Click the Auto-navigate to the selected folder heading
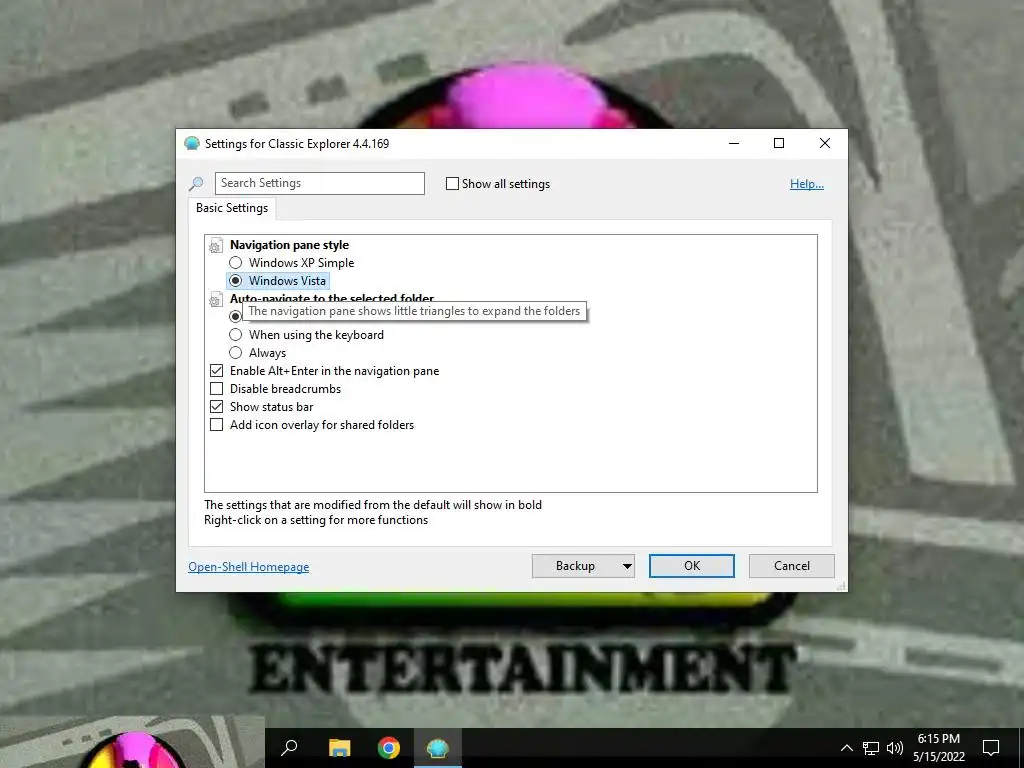 pyautogui.click(x=332, y=298)
